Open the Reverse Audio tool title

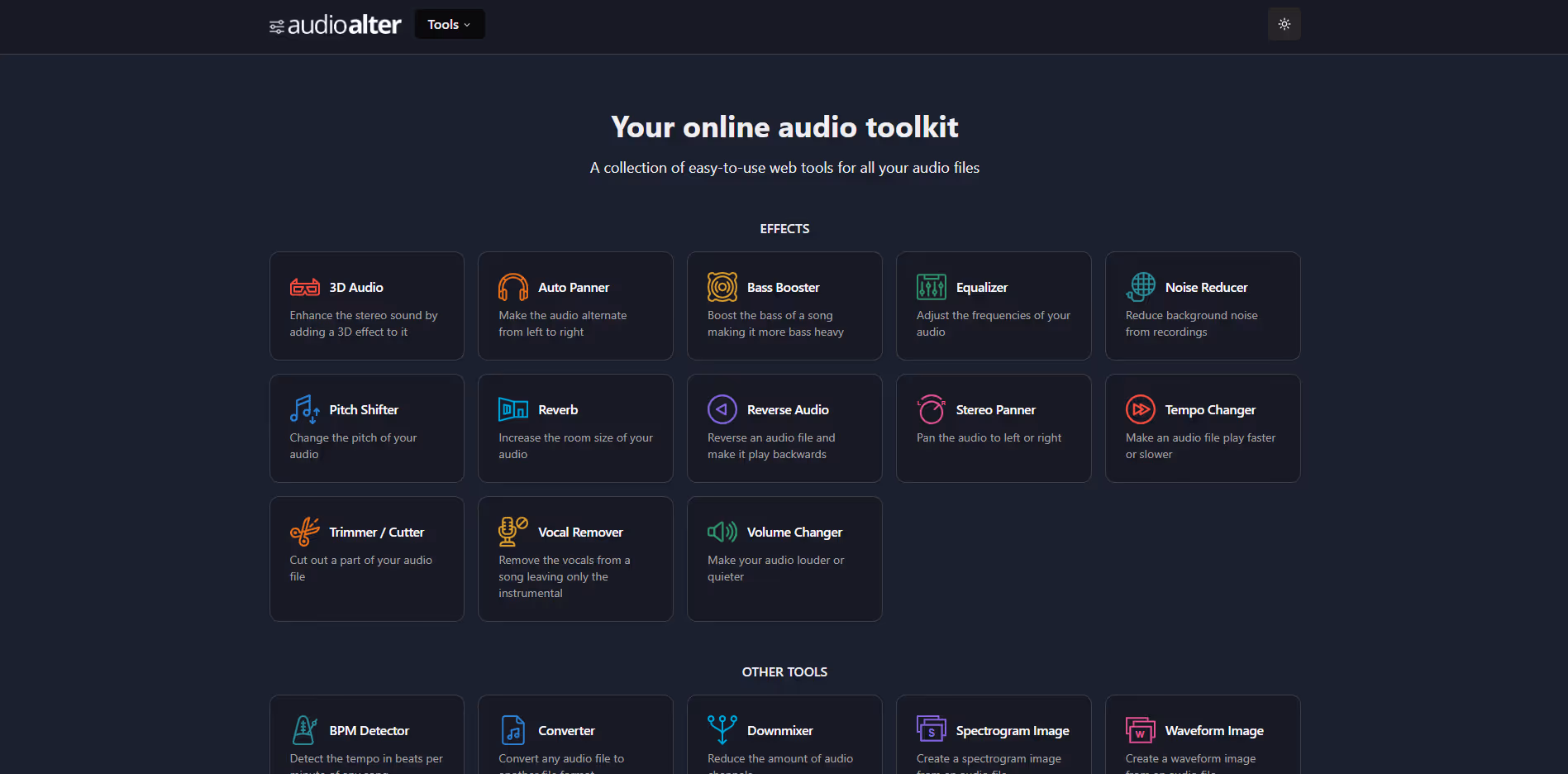click(788, 410)
